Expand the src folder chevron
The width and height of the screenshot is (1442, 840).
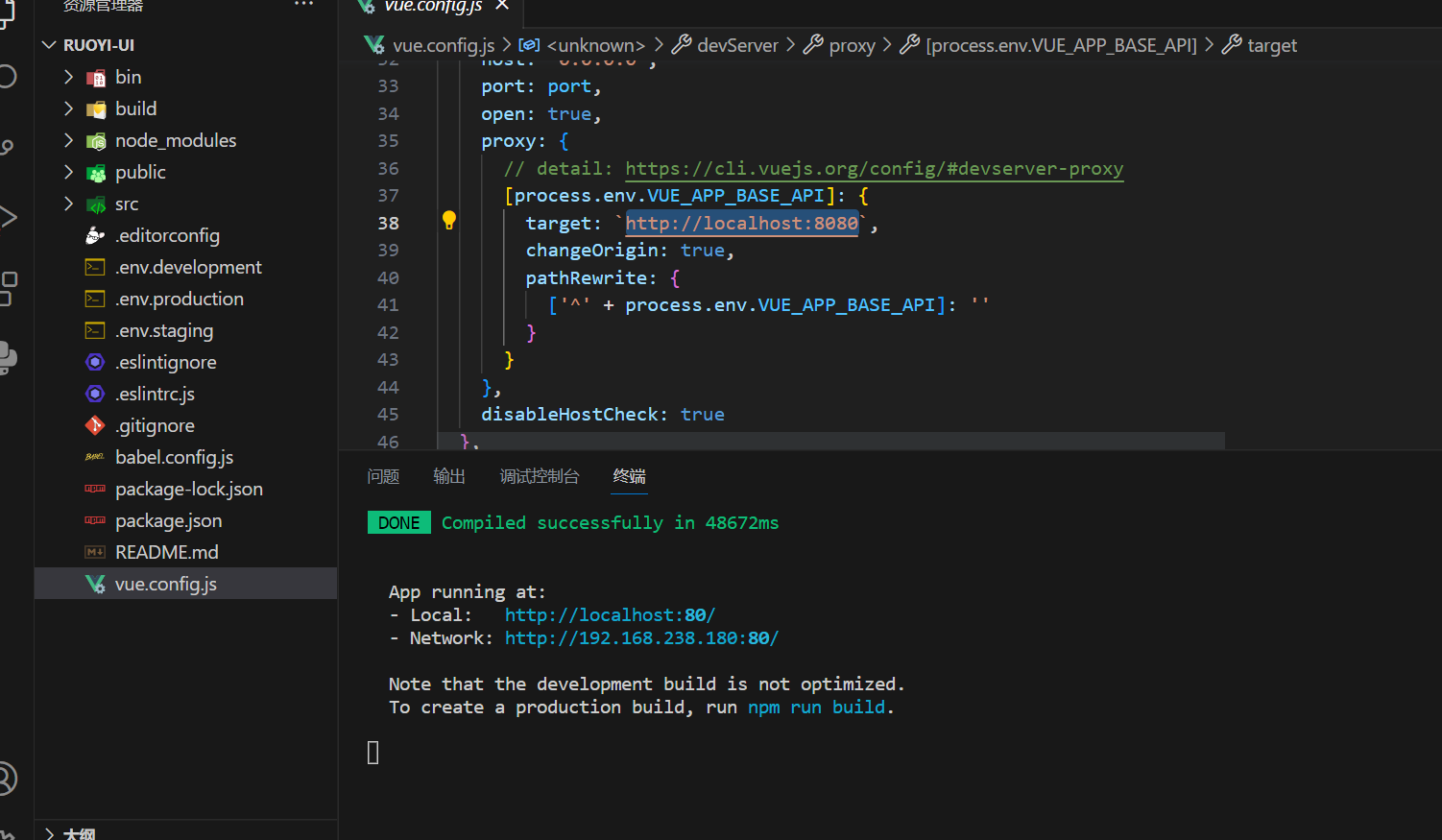[x=68, y=204]
